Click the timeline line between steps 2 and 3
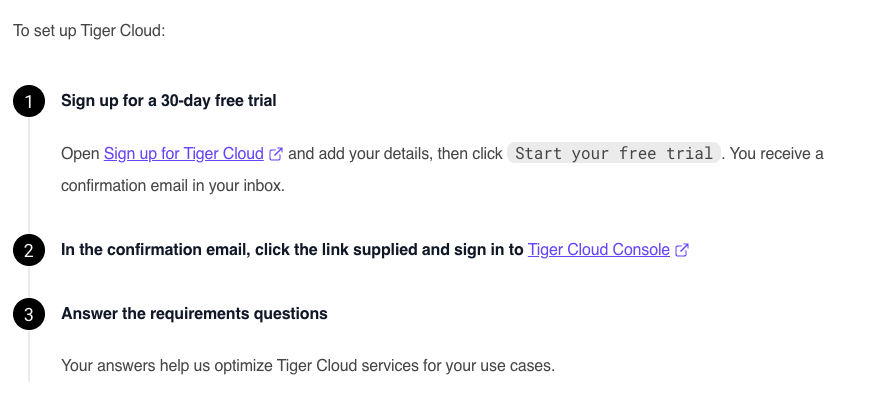 click(29, 282)
